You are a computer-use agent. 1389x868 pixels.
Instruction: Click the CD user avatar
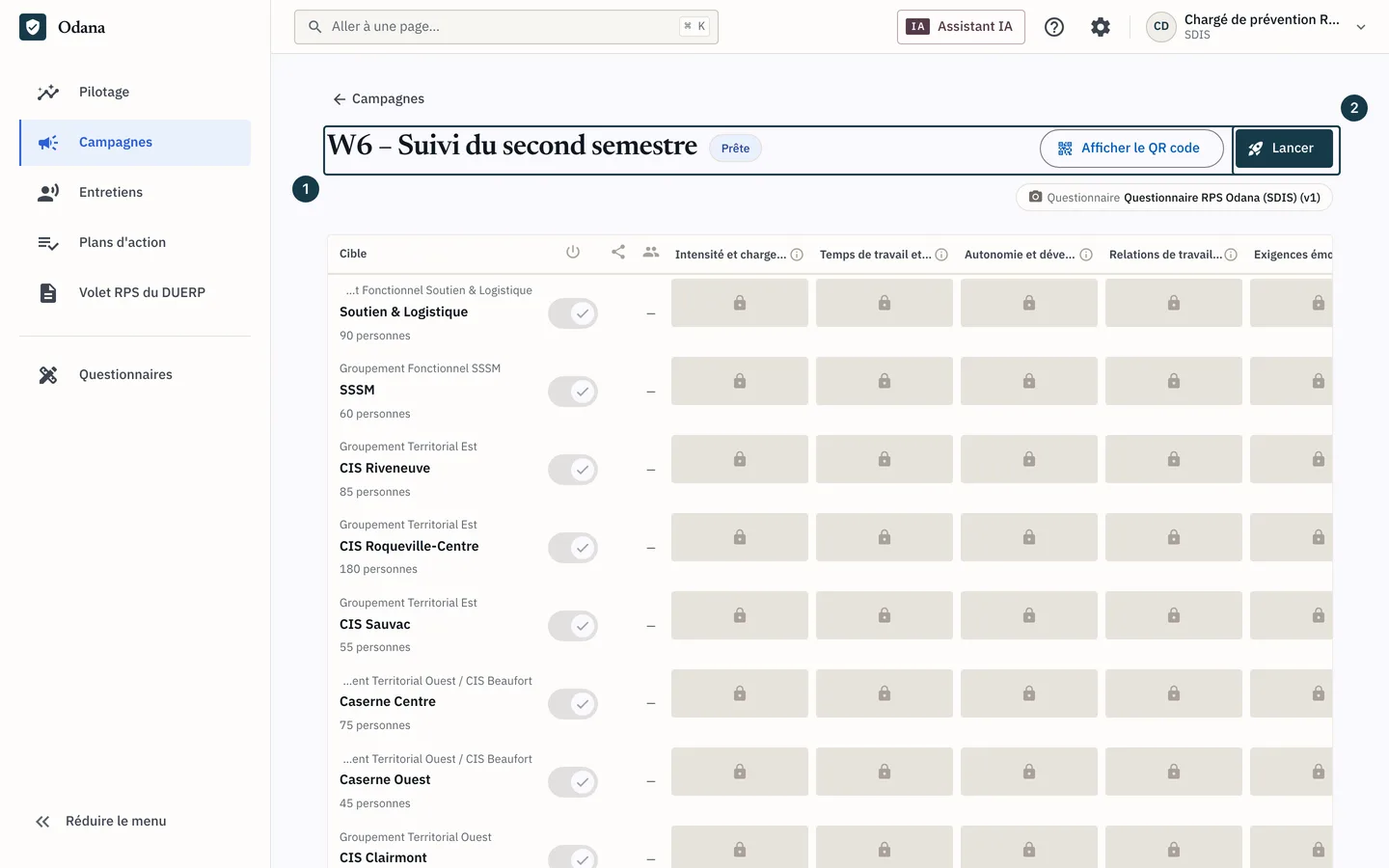coord(1161,27)
